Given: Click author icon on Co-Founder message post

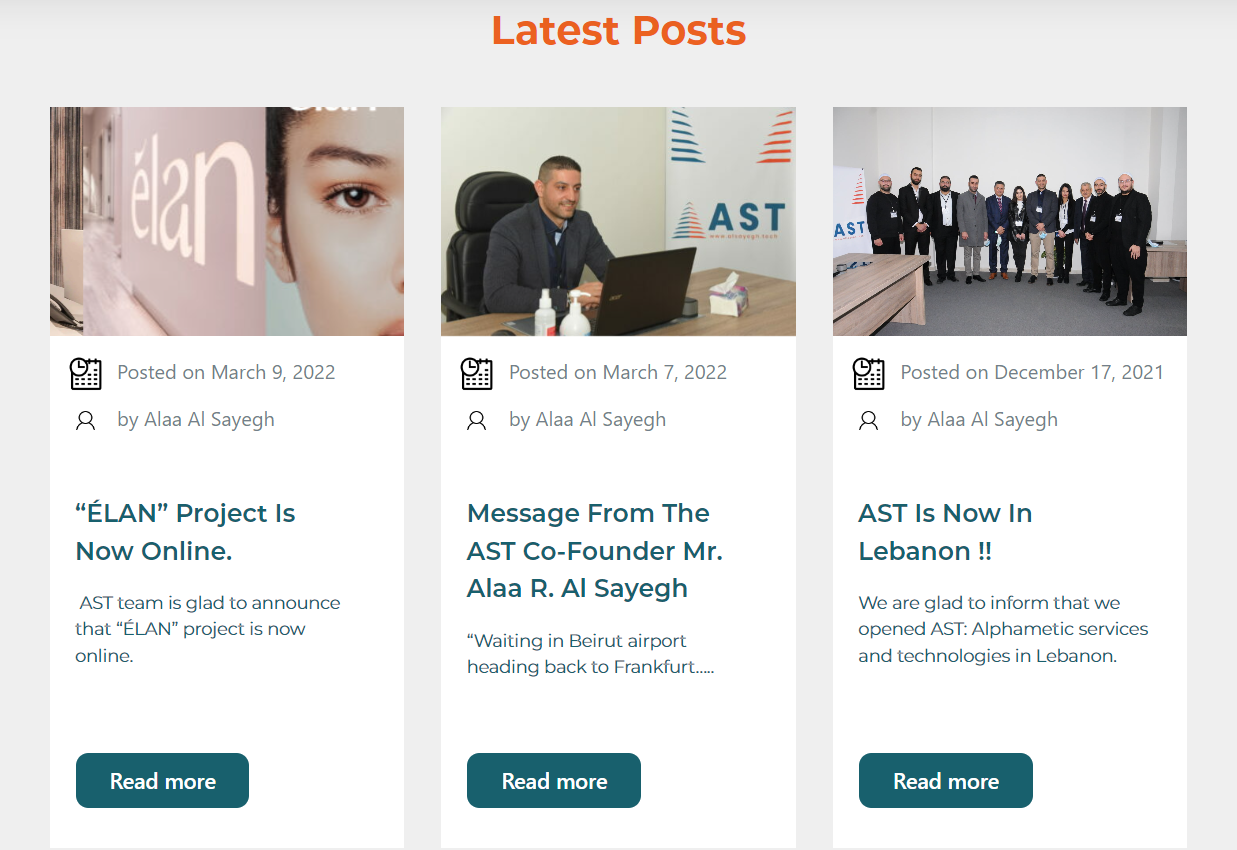Looking at the screenshot, I should click(476, 420).
